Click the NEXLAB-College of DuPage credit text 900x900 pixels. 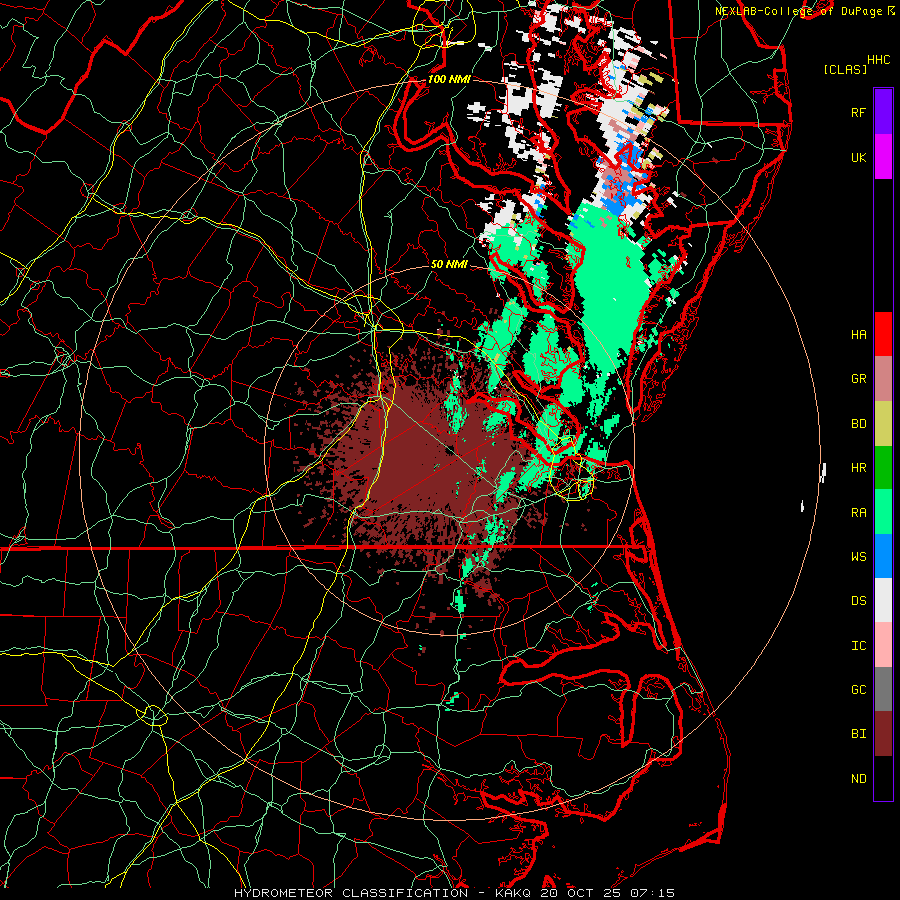[799, 11]
